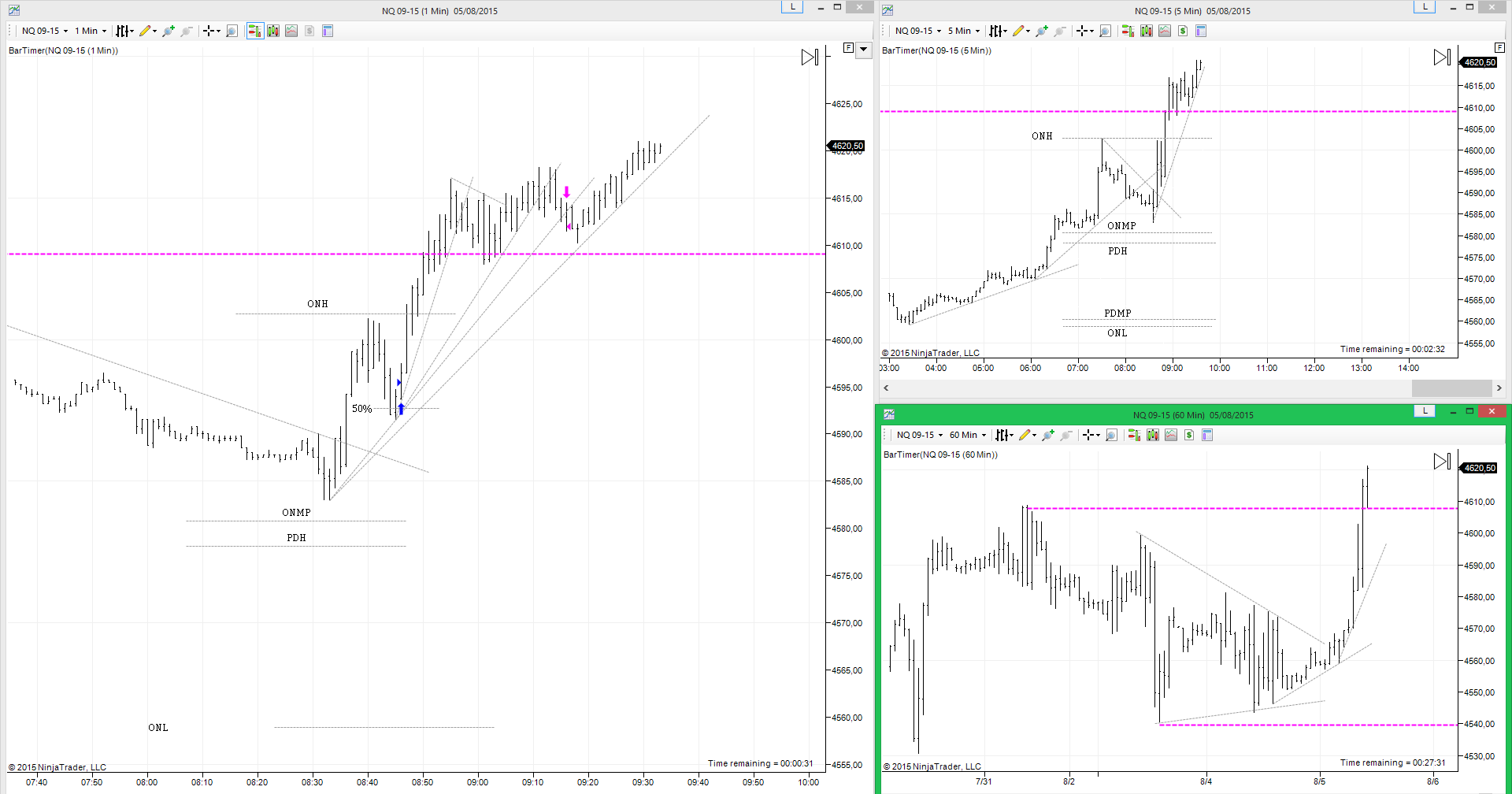Screen dimensions: 1512x794
Task: Open data box magnifier in 5 Min chart
Action: 1105,31
